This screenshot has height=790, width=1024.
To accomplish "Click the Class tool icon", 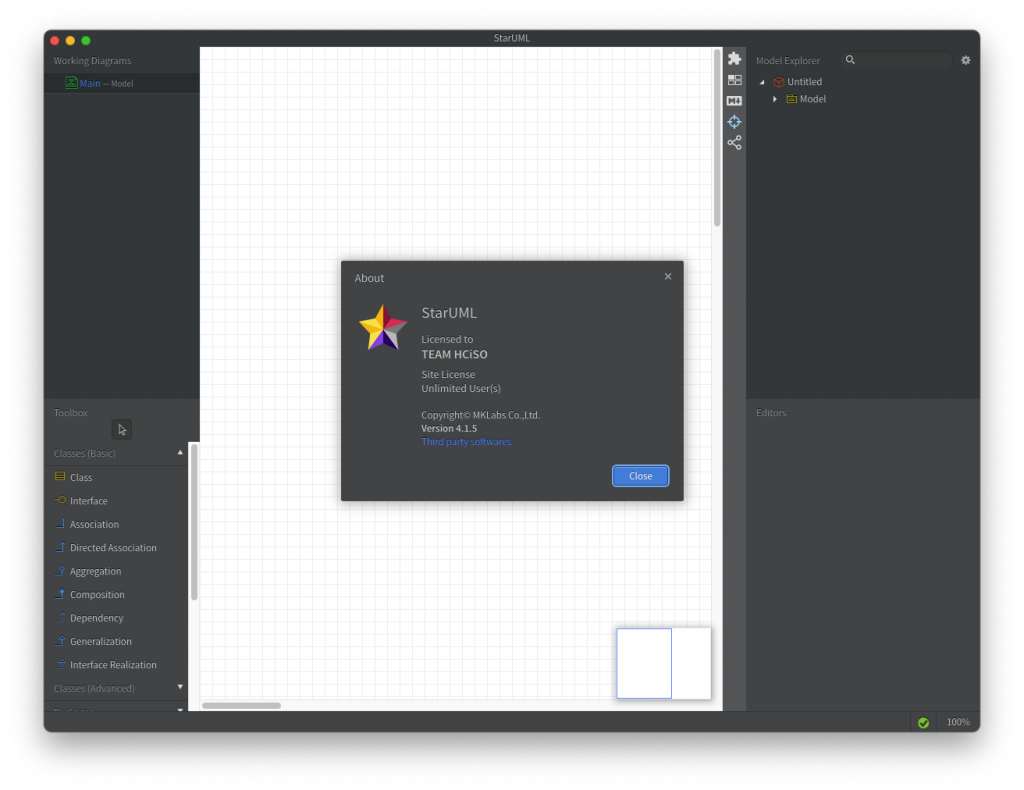I will pos(60,477).
